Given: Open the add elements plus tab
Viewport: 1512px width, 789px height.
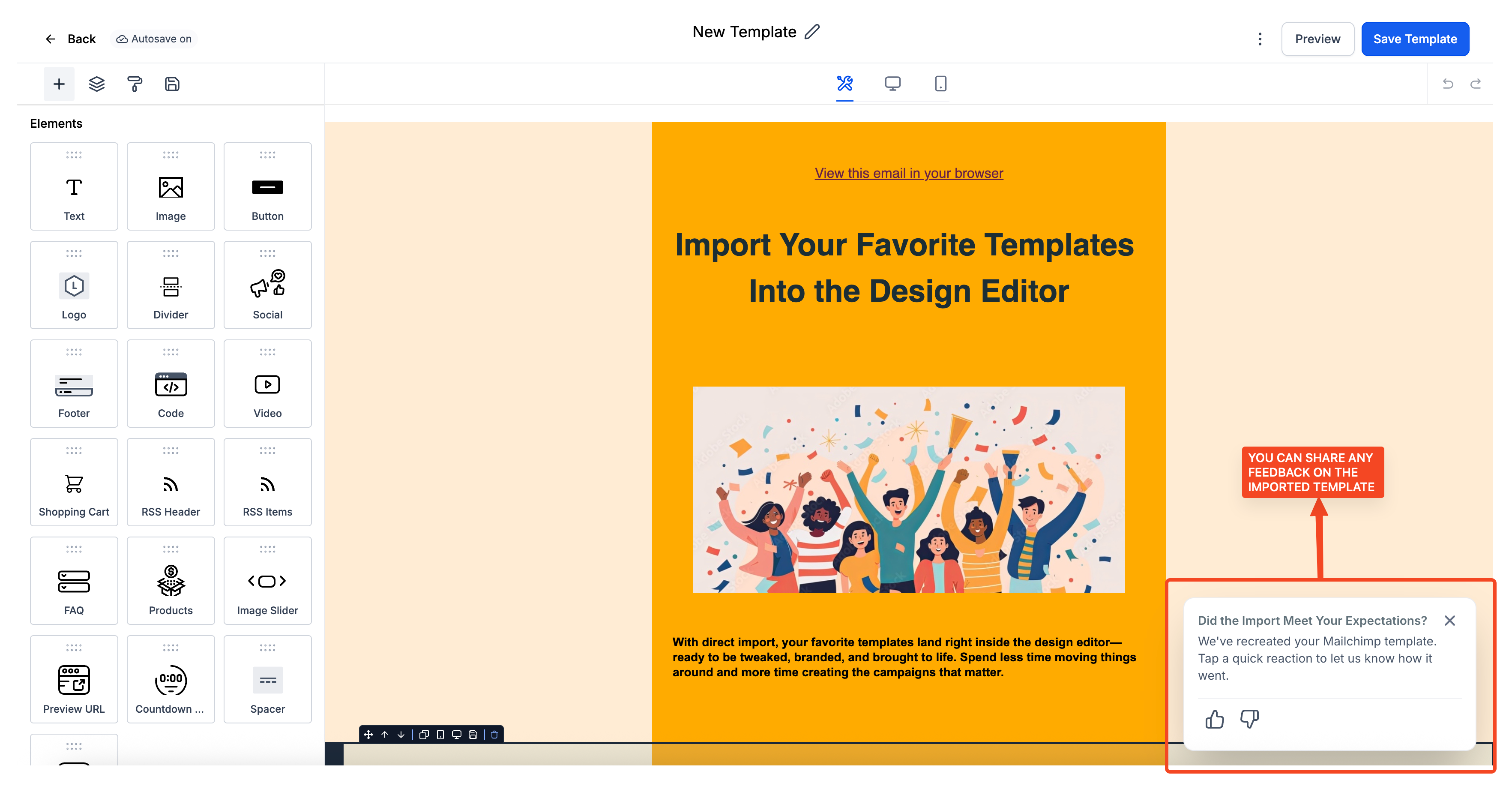Looking at the screenshot, I should [x=59, y=84].
